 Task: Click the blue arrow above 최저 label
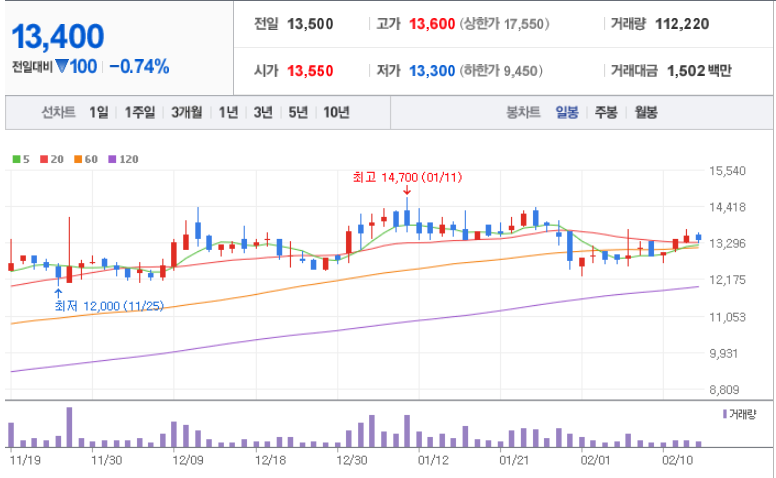(x=58, y=293)
